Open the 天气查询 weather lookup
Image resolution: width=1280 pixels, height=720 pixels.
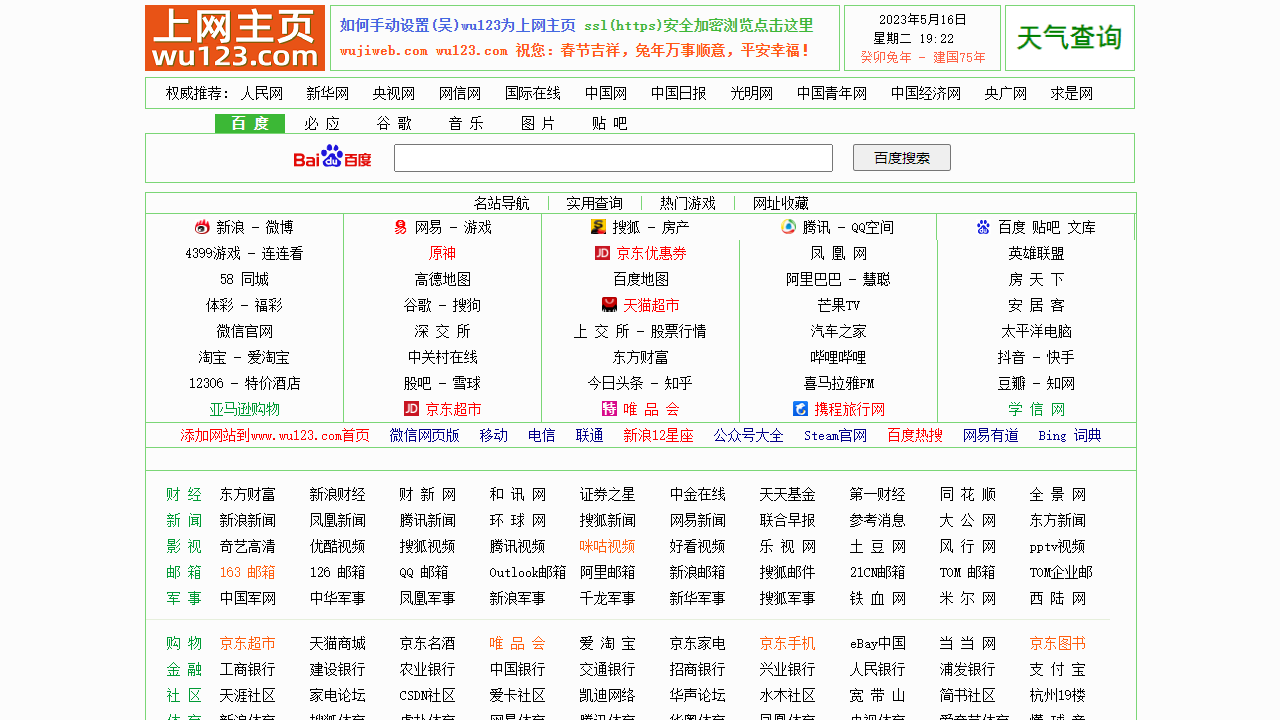(1068, 38)
